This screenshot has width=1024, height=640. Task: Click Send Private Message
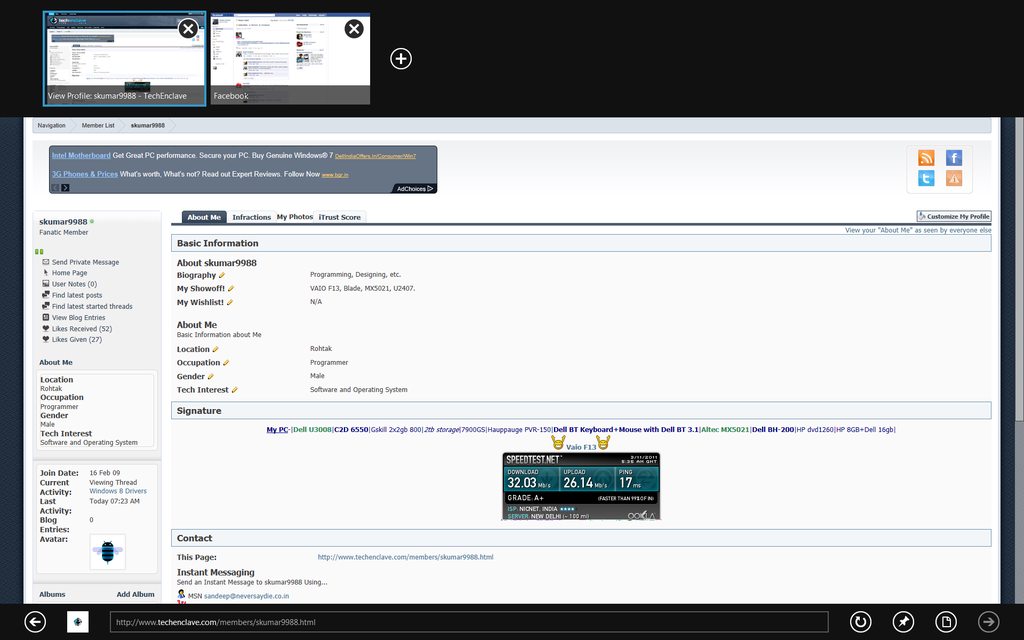[x=86, y=262]
